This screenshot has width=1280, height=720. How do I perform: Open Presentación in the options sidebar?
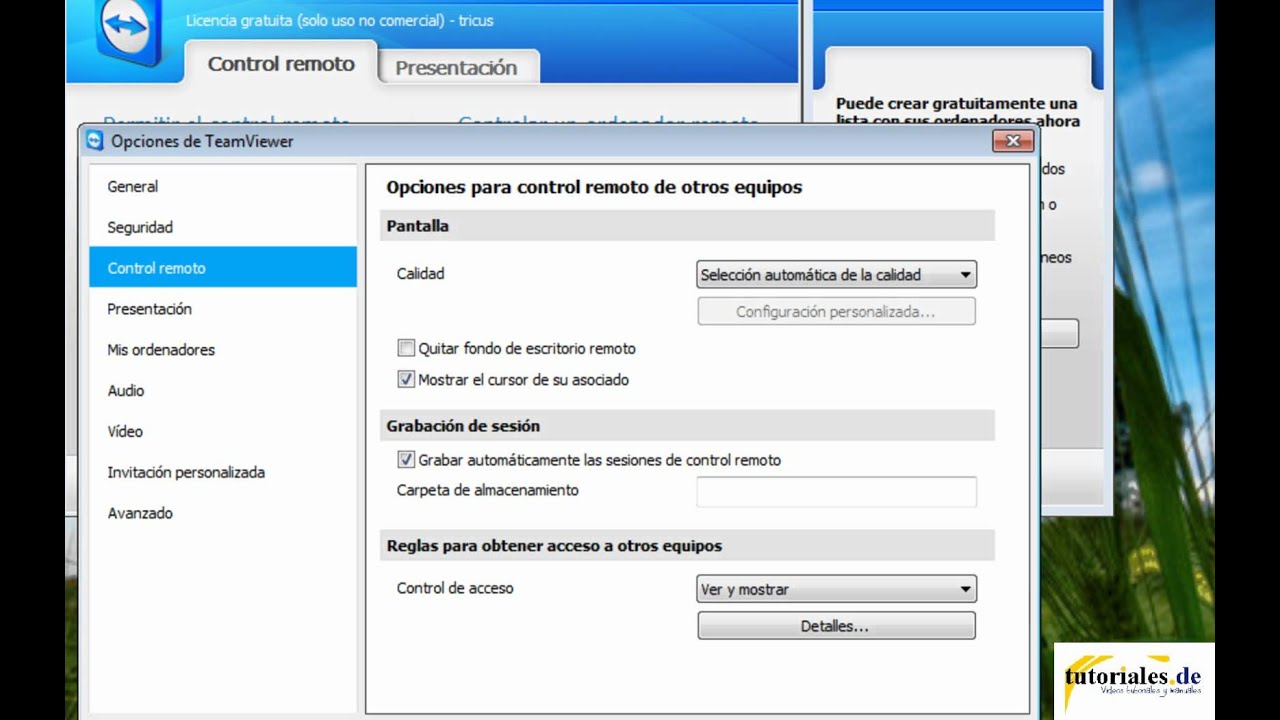[223, 309]
